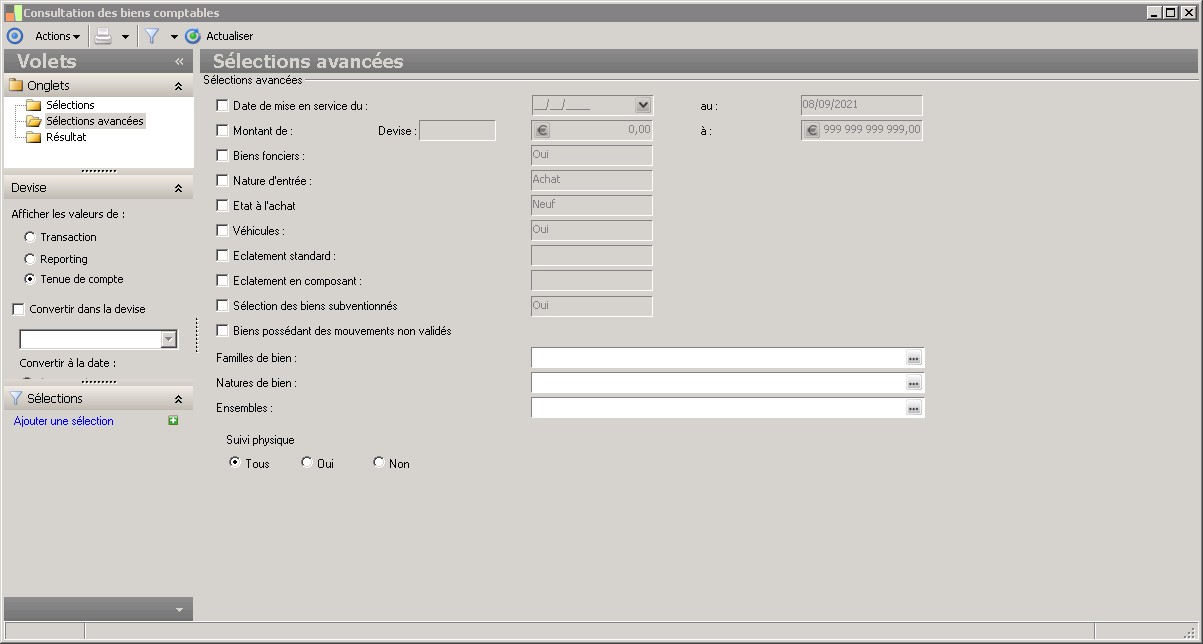
Task: Click the filter funnel icon in toolbar
Action: 152,36
